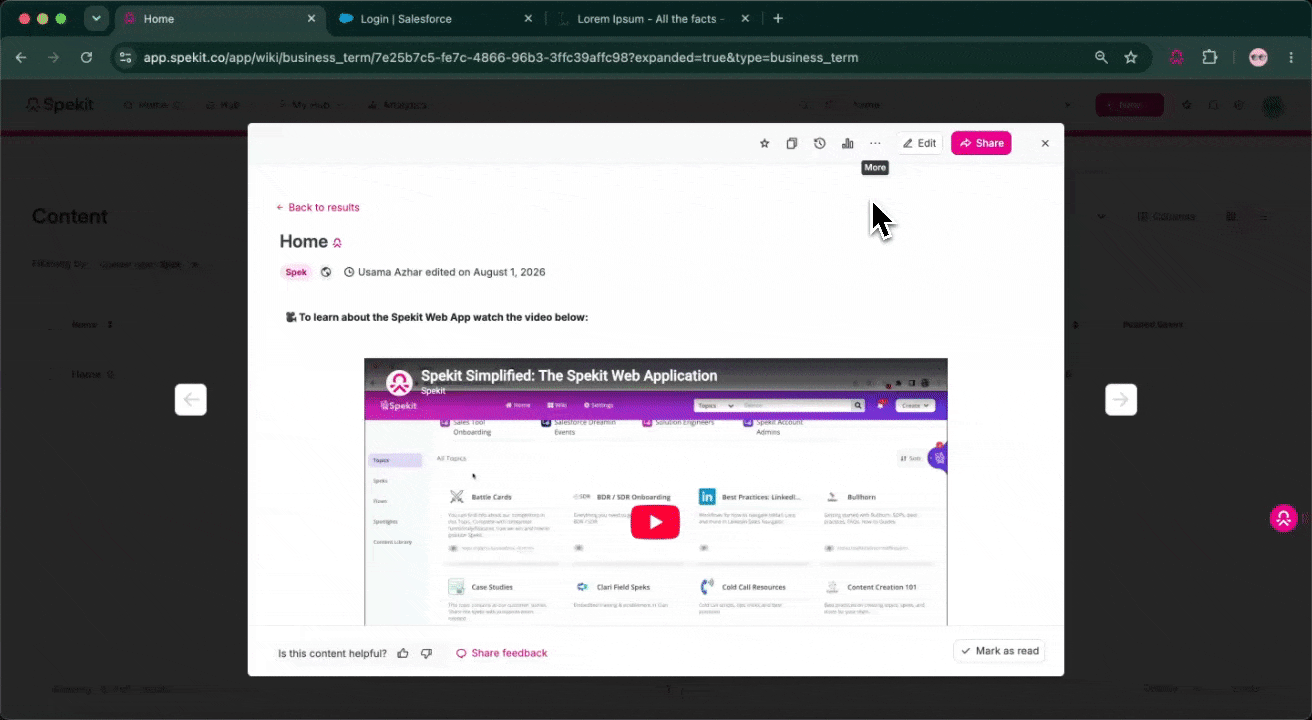This screenshot has height=720, width=1312.
Task: Open the video title 'Spekit Simplified: The Spekit Web Application'
Action: [x=569, y=376]
